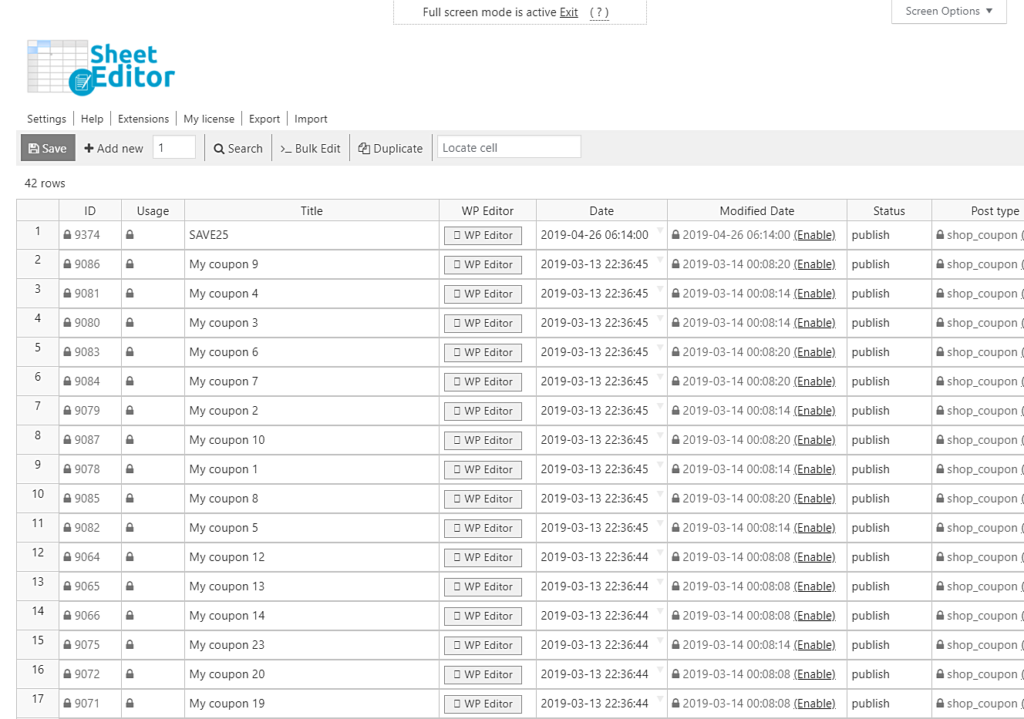Open the Settings menu

tap(46, 119)
